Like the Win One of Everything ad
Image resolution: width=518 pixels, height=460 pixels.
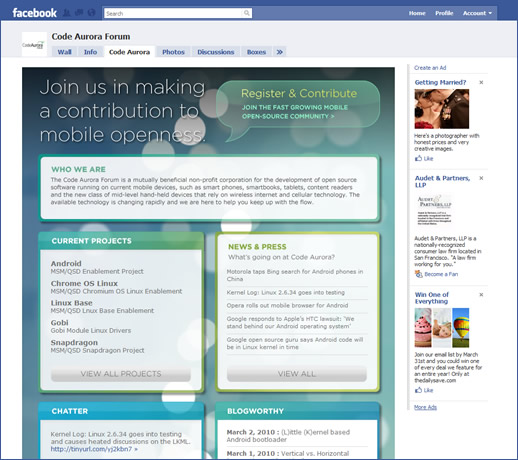[x=424, y=390]
